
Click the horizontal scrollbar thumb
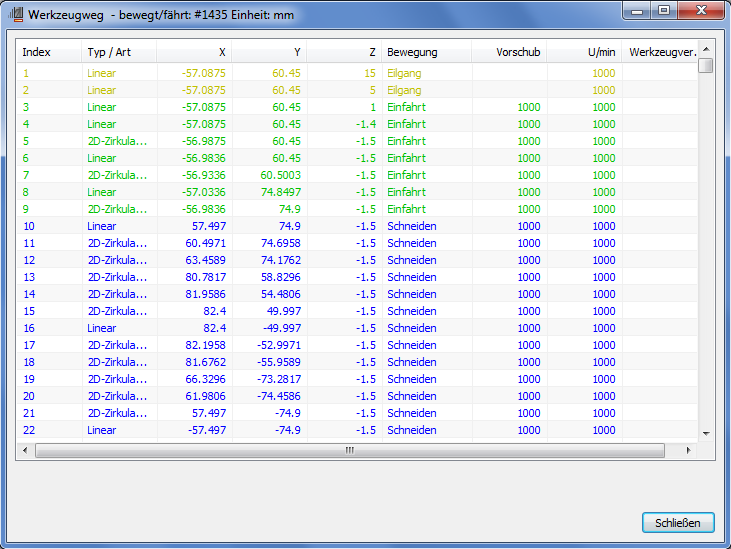(350, 450)
